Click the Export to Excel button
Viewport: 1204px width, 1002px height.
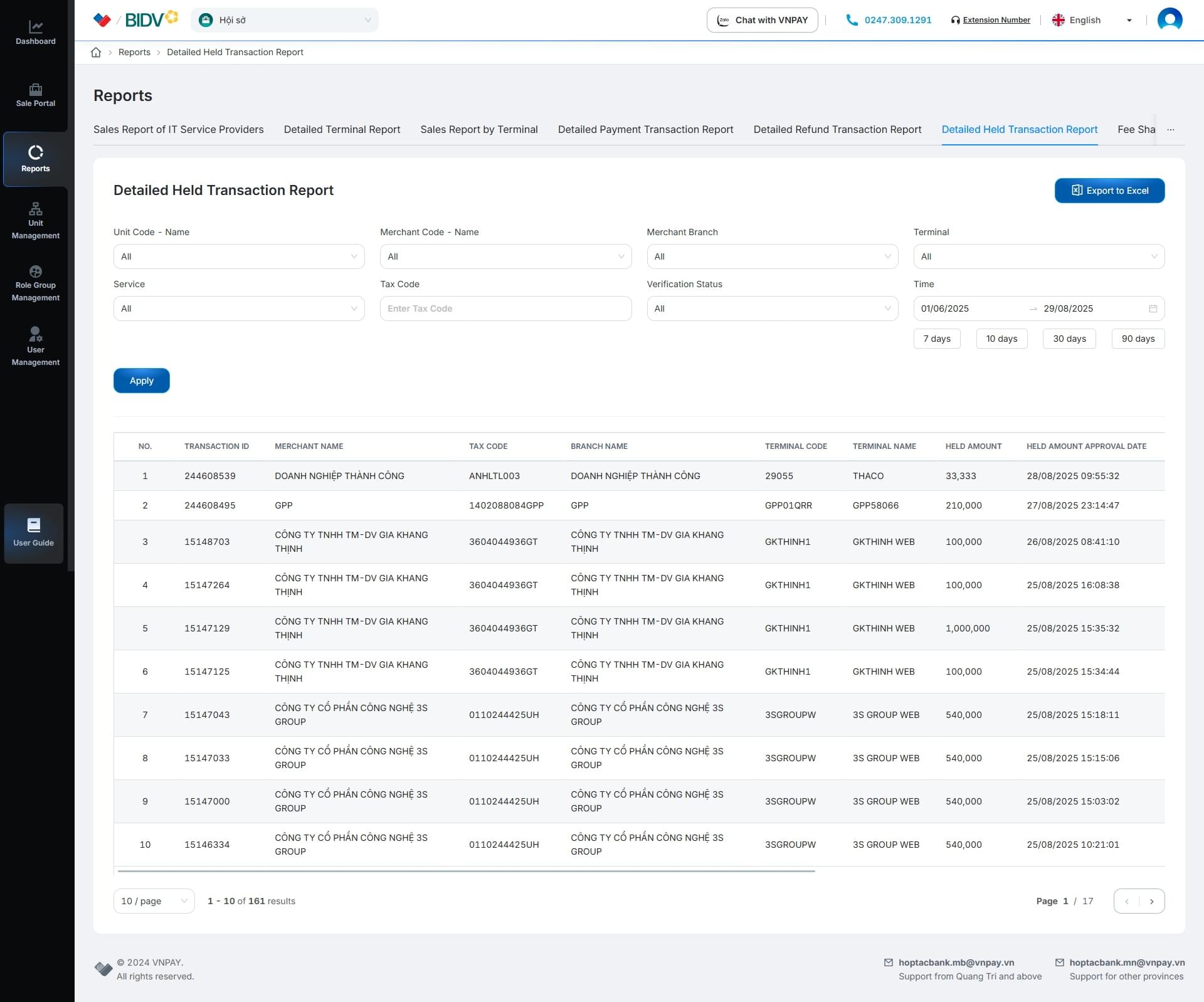point(1109,191)
